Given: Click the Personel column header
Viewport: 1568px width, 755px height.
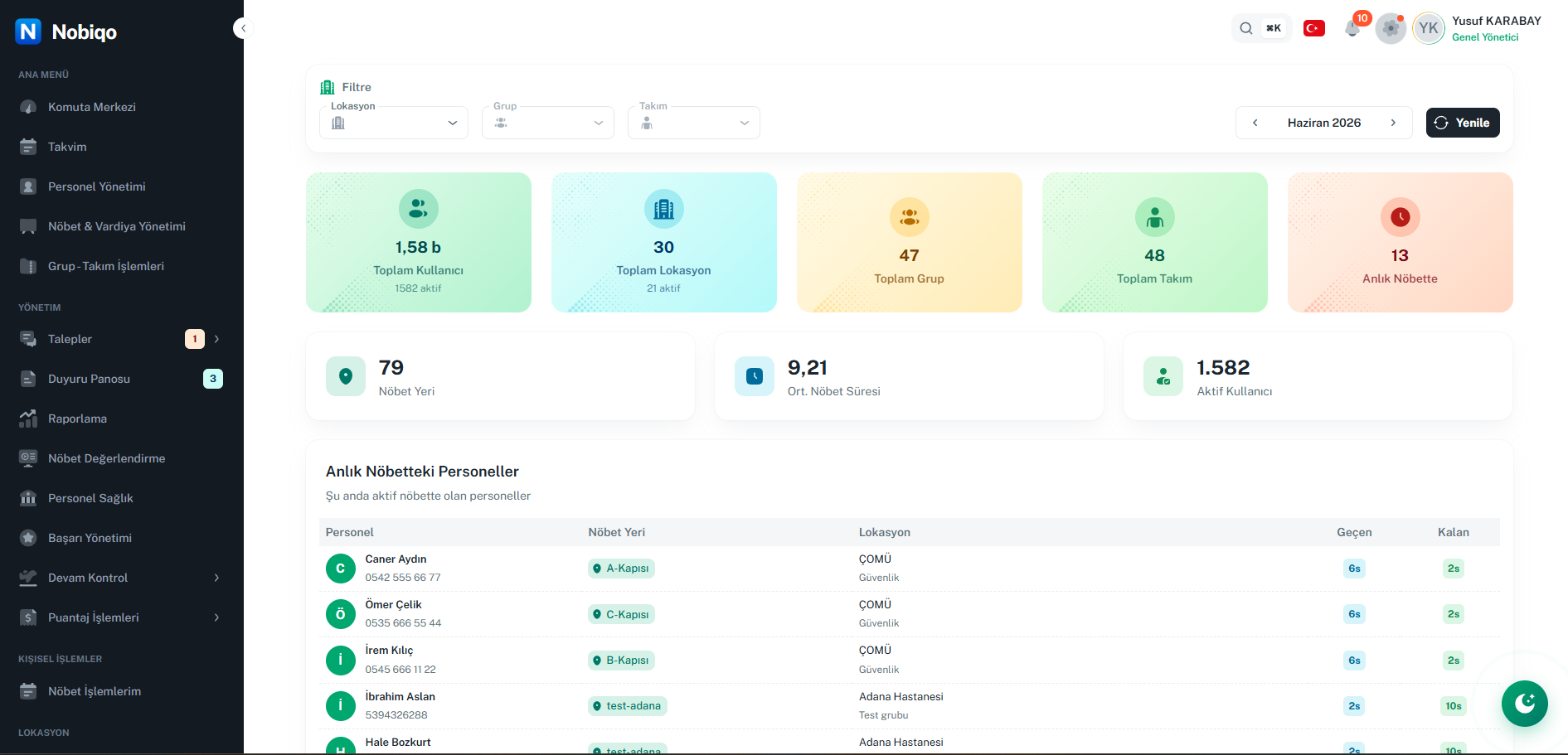Looking at the screenshot, I should (x=350, y=532).
